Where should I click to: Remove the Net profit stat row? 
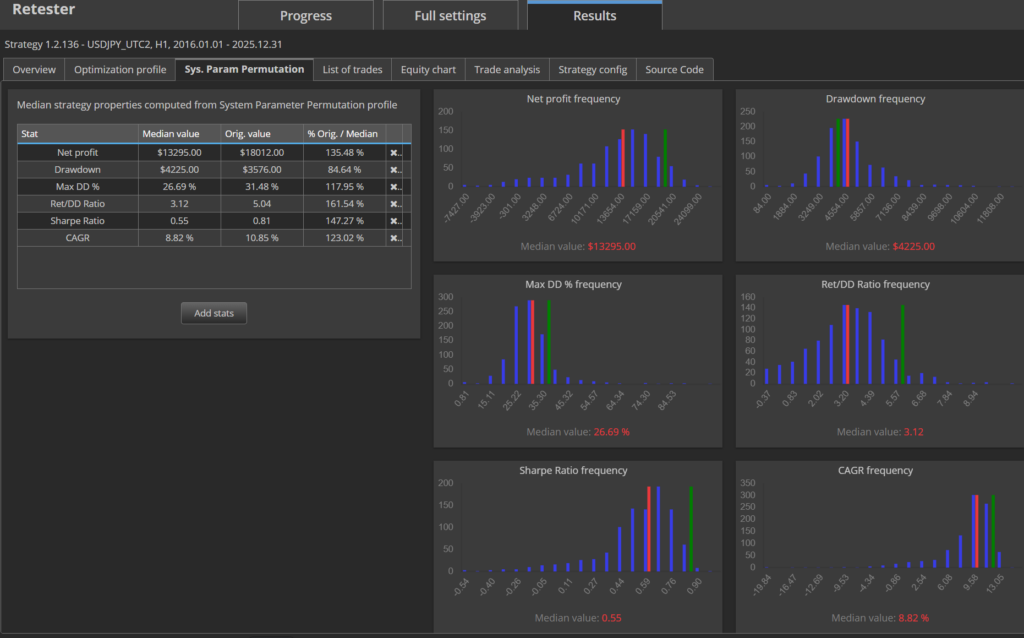(x=394, y=153)
